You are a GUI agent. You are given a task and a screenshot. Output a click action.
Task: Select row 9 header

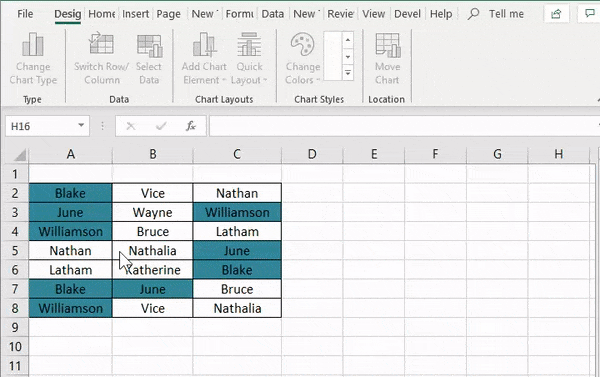coord(15,328)
